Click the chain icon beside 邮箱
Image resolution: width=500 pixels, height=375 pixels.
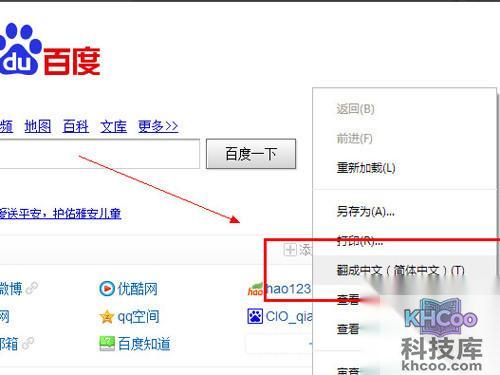28,344
